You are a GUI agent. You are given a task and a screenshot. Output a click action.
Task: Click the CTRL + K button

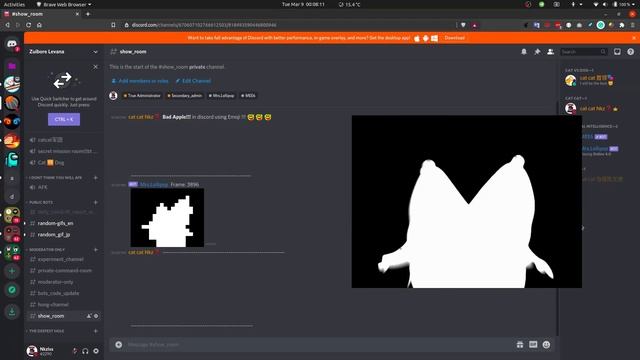point(64,119)
